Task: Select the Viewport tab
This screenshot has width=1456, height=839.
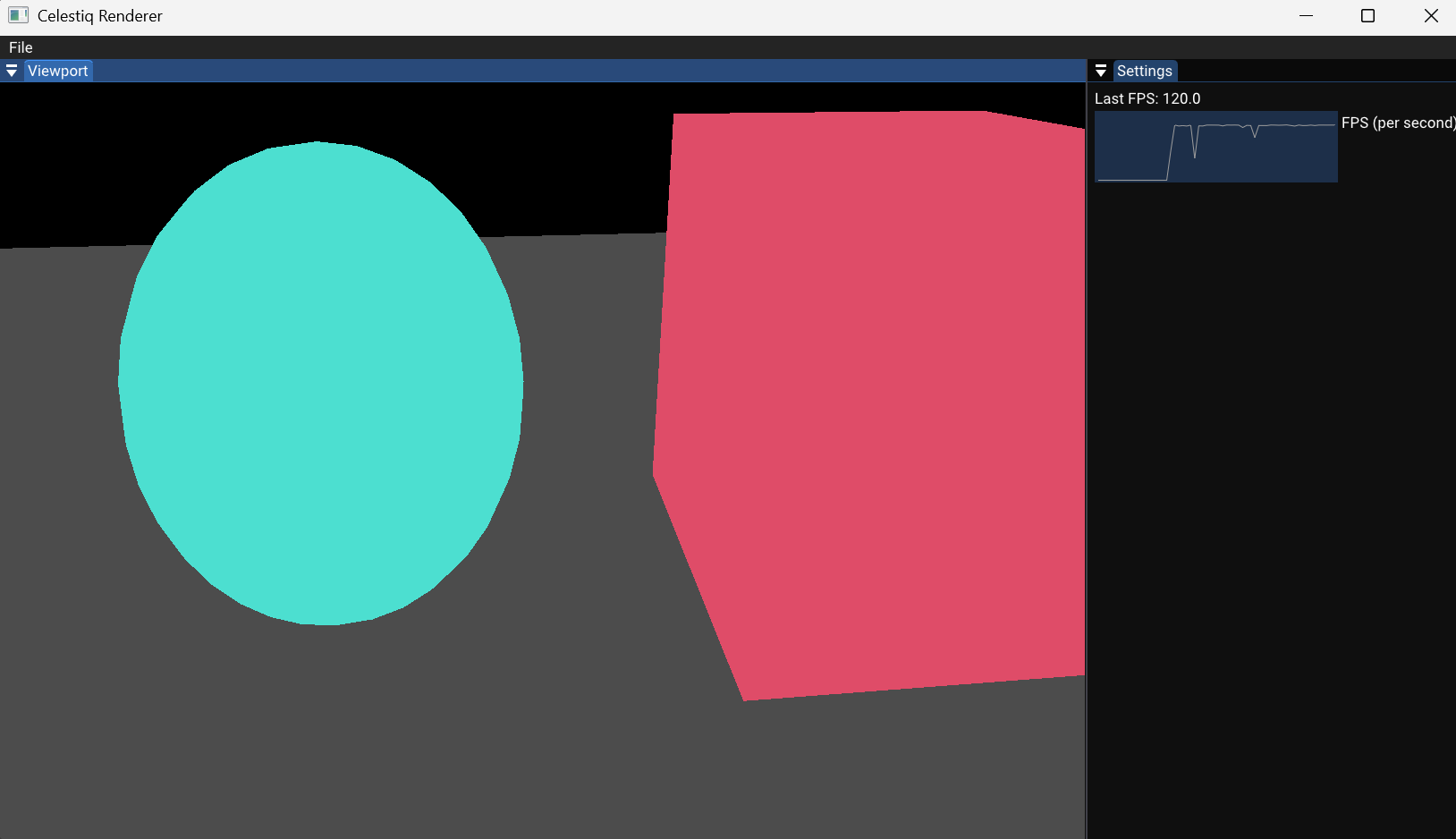Action: 58,71
